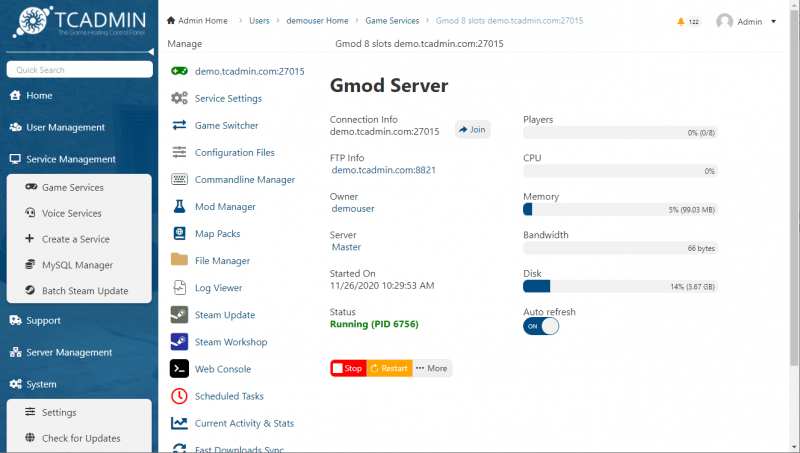Click the Mod Manager flask icon
This screenshot has height=453, width=800.
(179, 206)
